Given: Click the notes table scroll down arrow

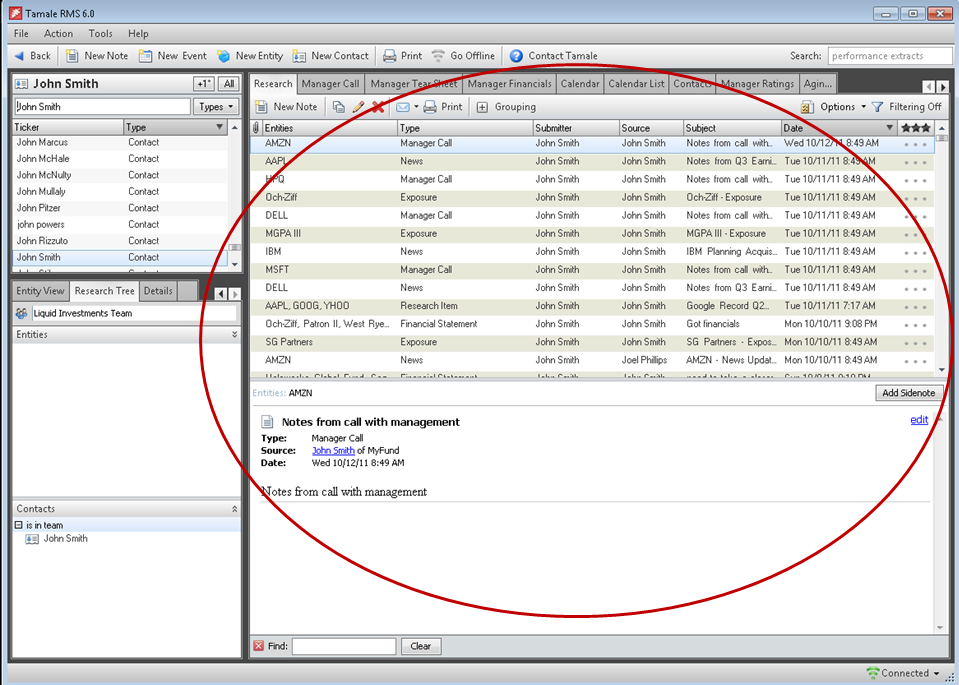Looking at the screenshot, I should point(942,369).
